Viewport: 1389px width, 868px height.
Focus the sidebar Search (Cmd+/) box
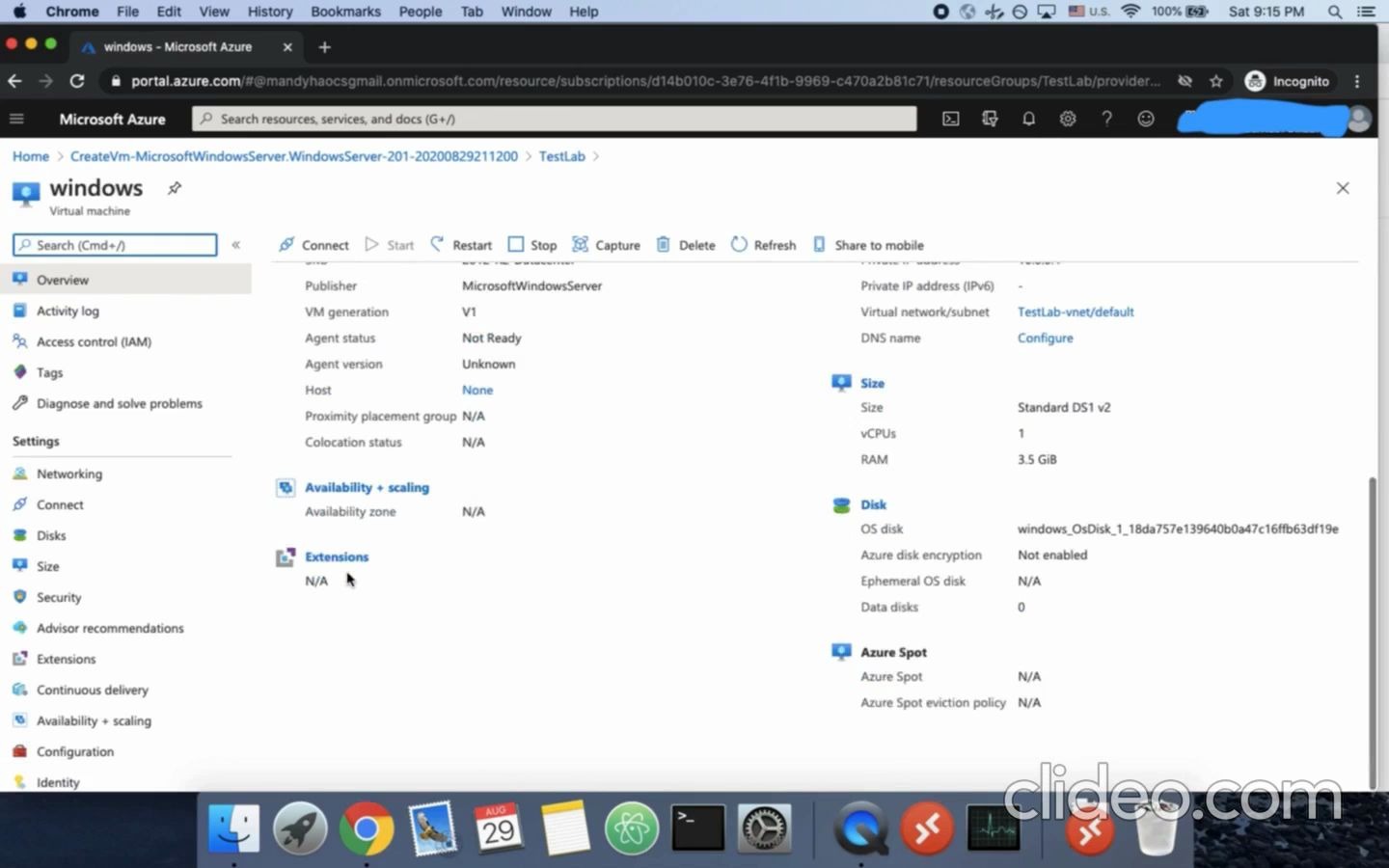point(115,245)
